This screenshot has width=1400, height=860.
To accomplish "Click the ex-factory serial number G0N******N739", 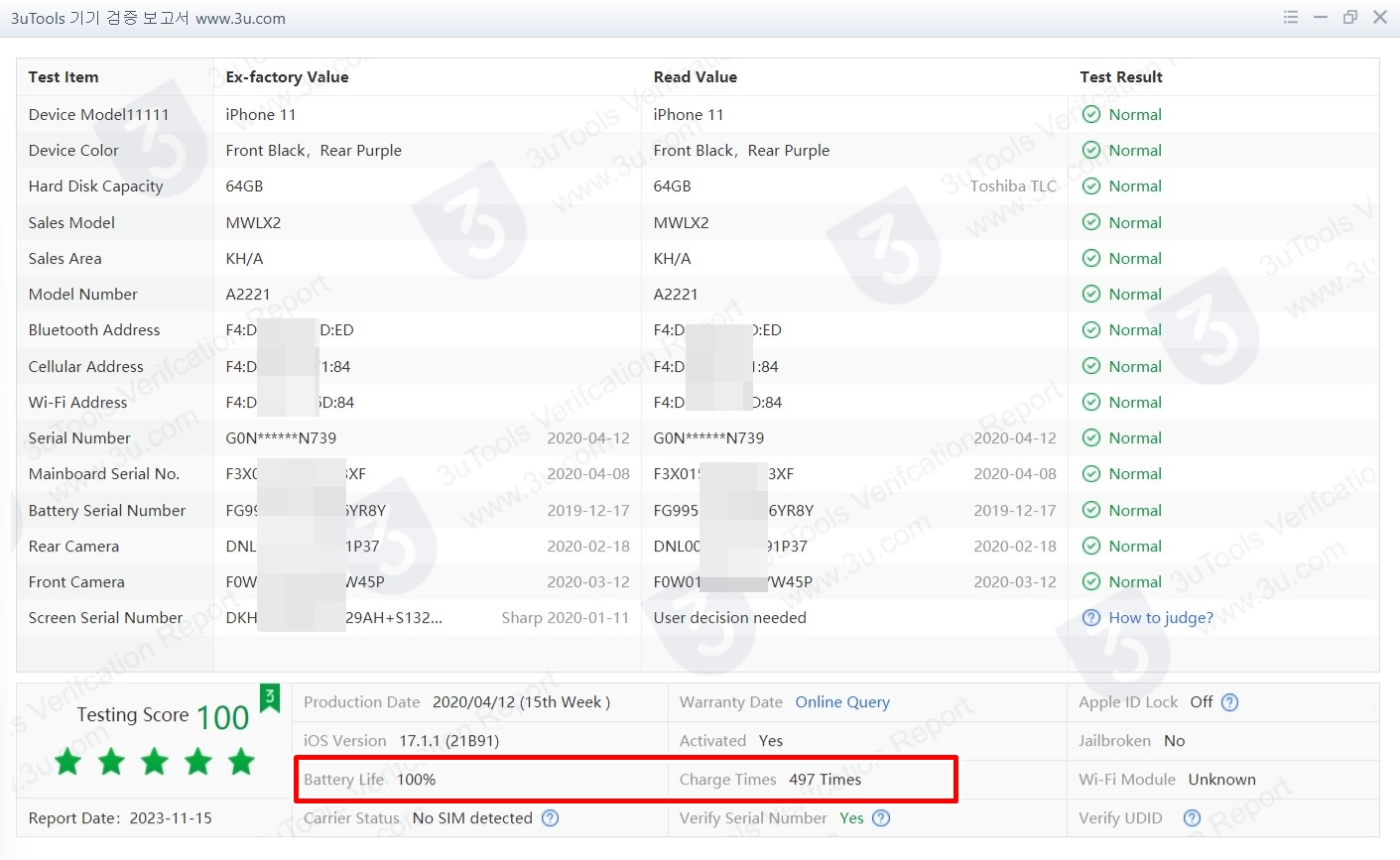I will click(x=281, y=437).
